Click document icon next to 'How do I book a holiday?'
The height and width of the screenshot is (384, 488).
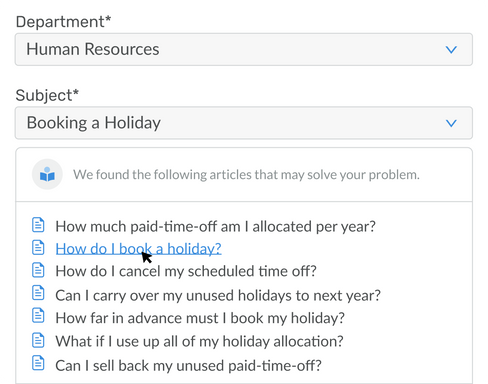tap(38, 248)
